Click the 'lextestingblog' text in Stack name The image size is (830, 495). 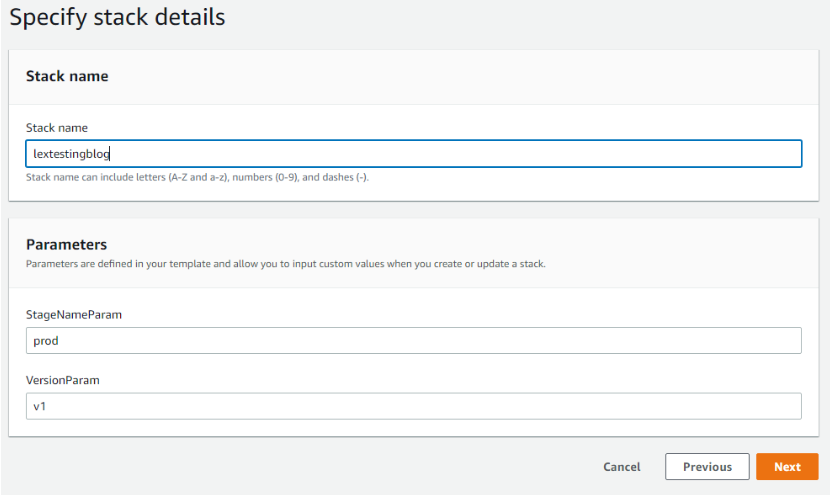coord(71,154)
